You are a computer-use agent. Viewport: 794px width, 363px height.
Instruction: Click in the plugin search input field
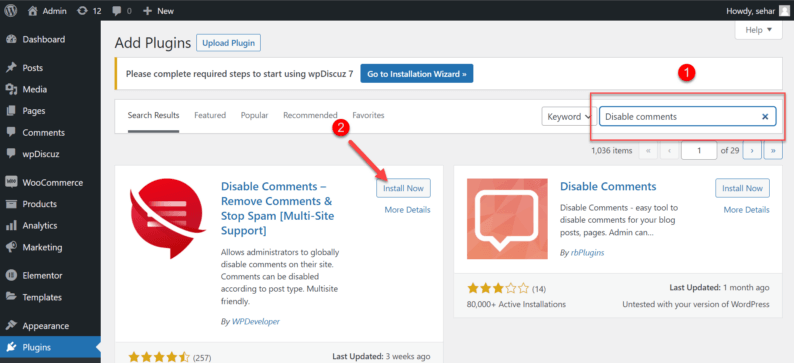(x=681, y=116)
